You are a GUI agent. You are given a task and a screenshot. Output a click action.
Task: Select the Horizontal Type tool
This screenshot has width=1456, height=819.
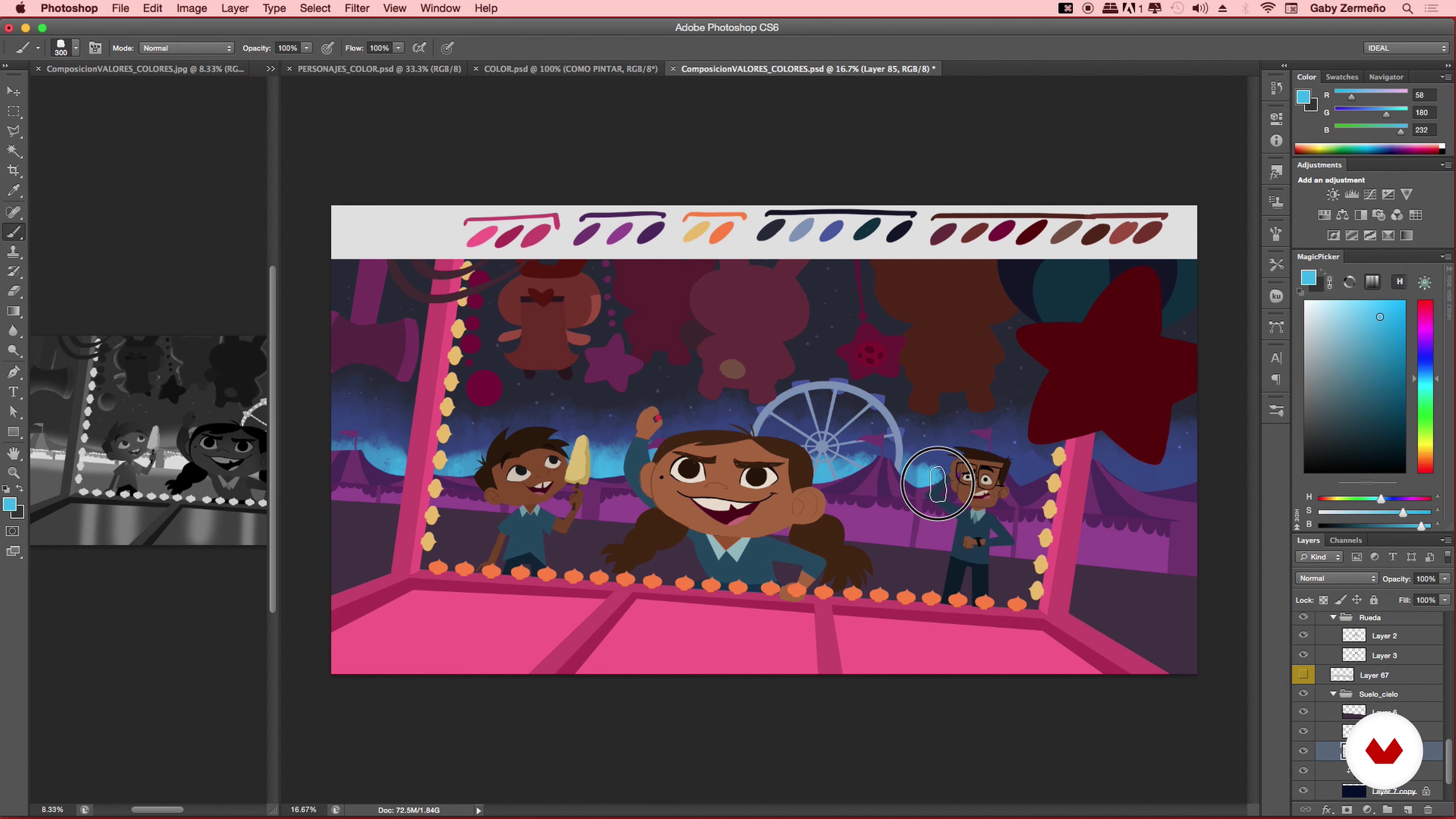pos(14,392)
